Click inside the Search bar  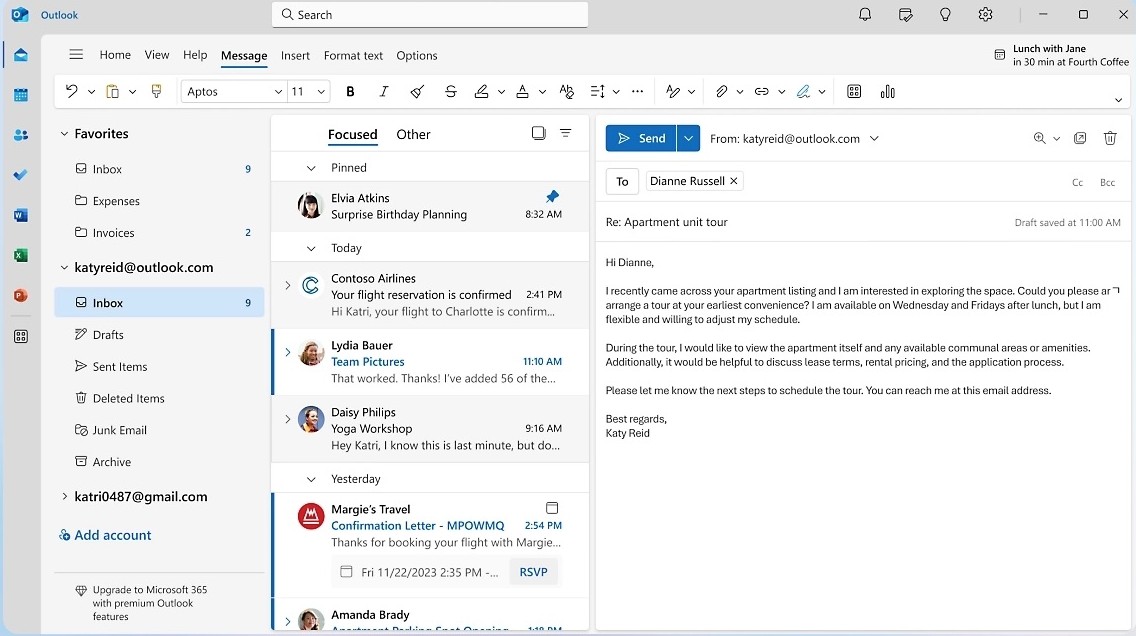click(429, 14)
